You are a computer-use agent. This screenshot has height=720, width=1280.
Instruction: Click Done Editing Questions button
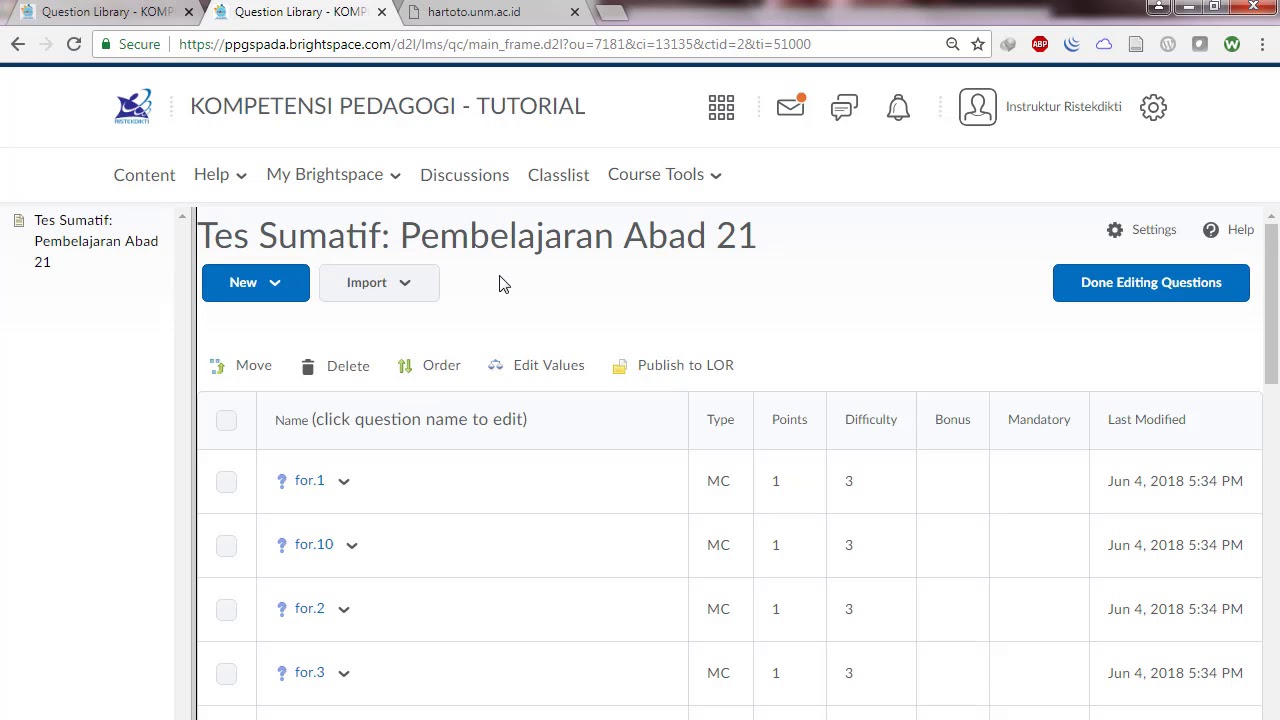tap(1151, 283)
